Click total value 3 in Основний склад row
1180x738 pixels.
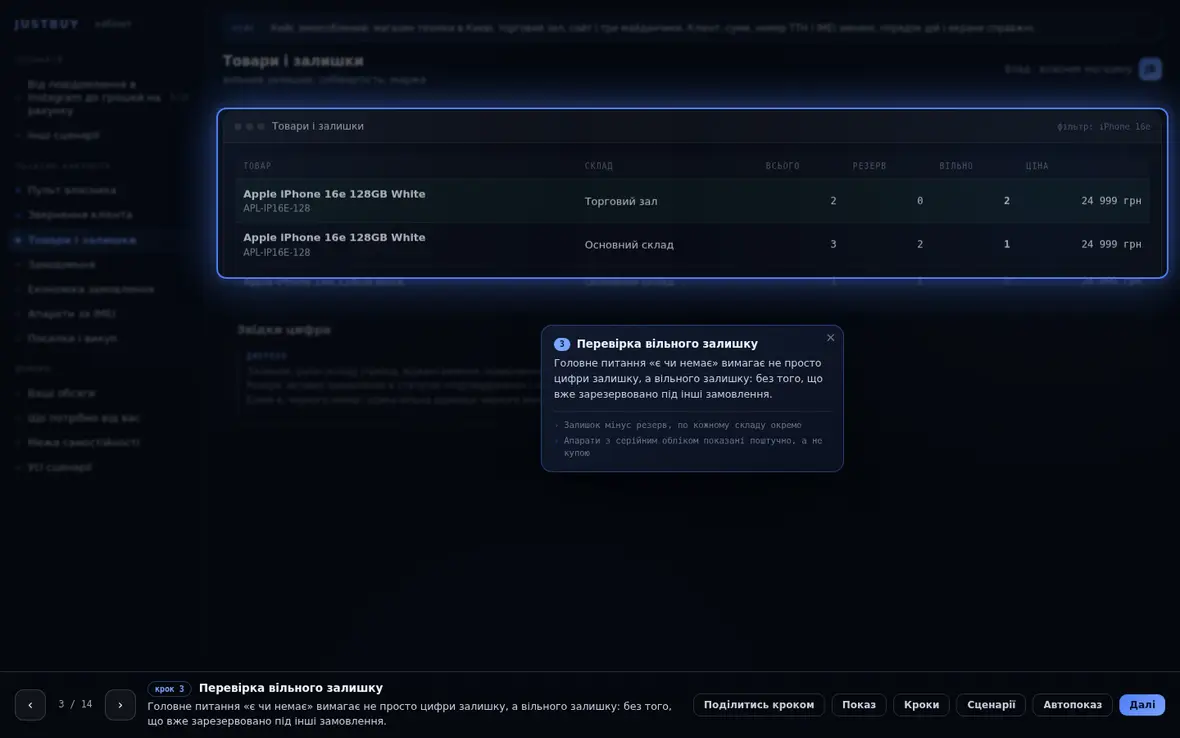(x=833, y=244)
